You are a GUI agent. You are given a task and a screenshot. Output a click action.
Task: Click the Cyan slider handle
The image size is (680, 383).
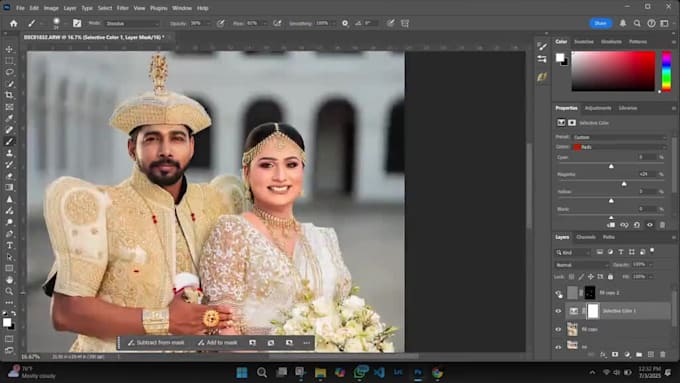tap(611, 167)
